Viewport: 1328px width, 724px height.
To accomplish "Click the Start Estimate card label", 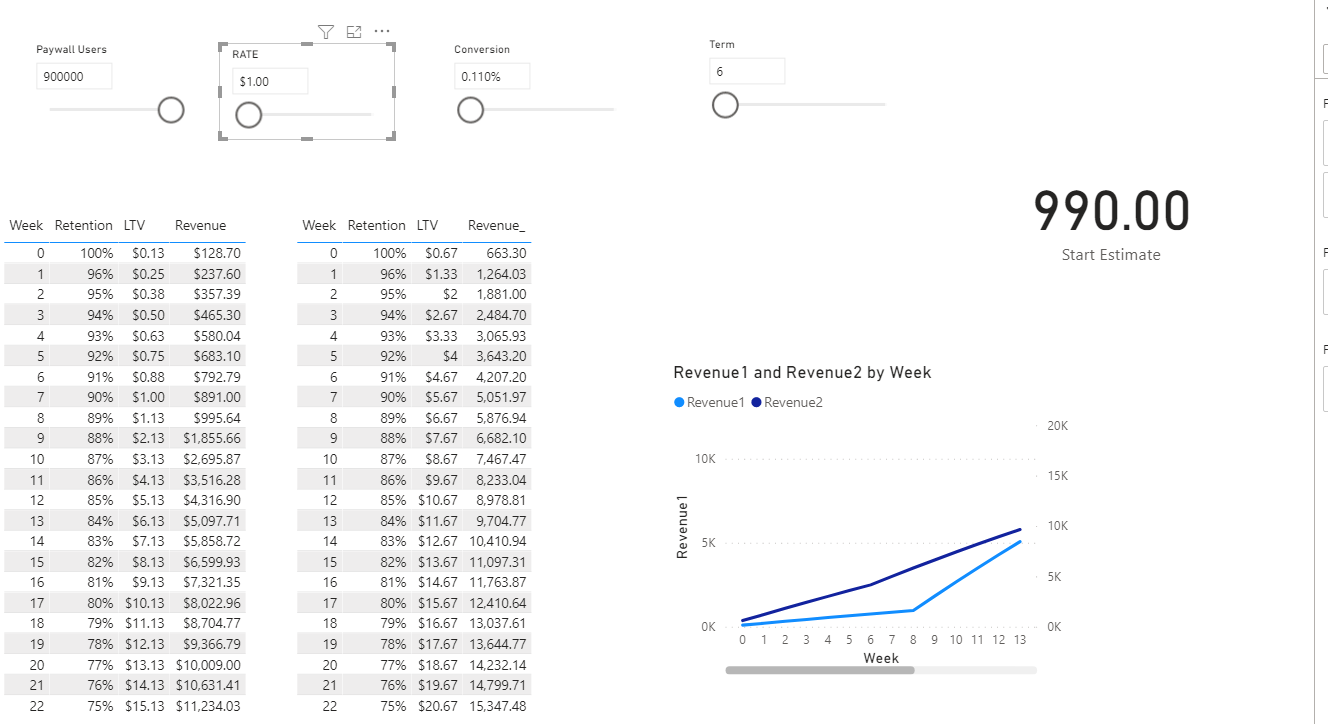I will click(x=1111, y=255).
